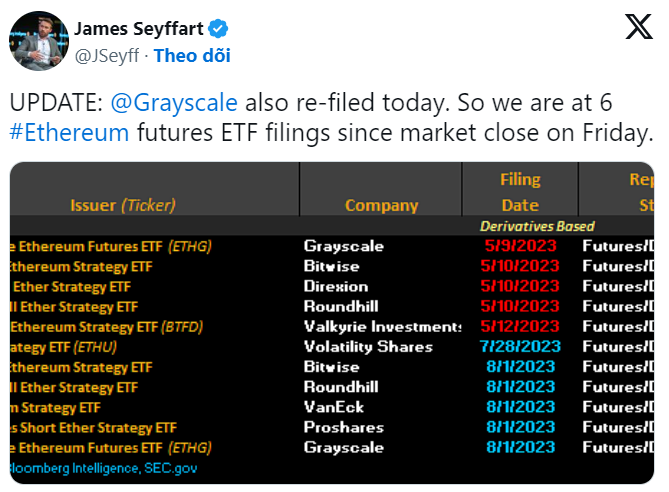Click the X logo icon

[x=637, y=28]
